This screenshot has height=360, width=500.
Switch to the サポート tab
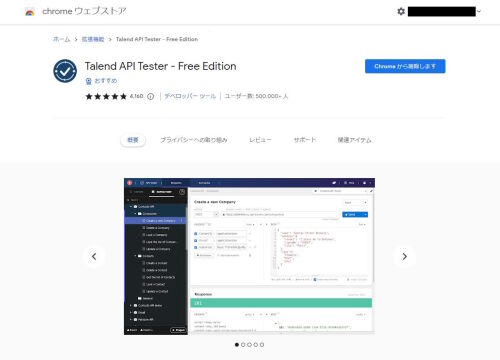(305, 140)
